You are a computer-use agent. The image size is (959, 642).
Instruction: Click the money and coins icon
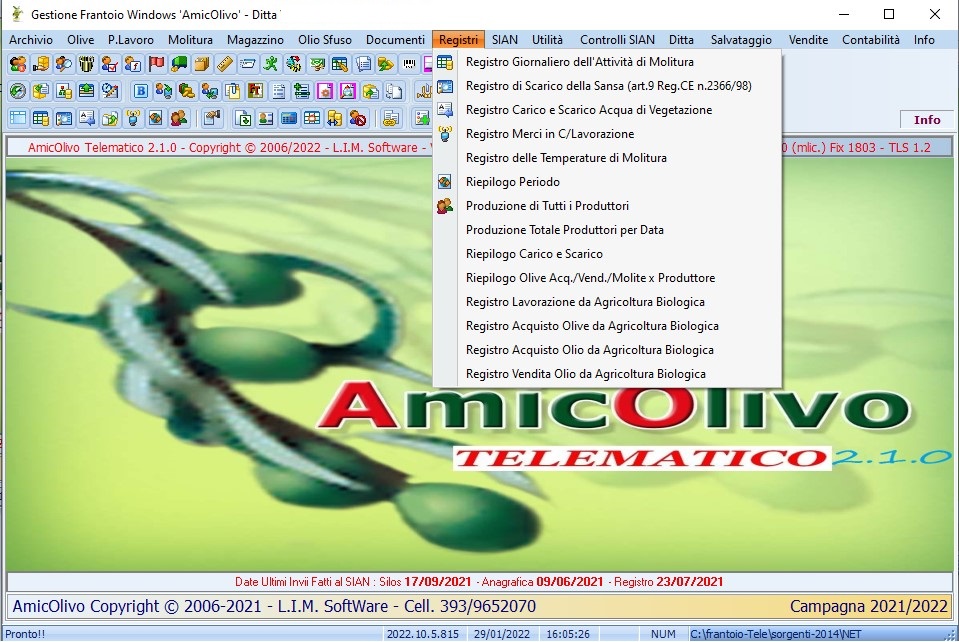point(187,91)
